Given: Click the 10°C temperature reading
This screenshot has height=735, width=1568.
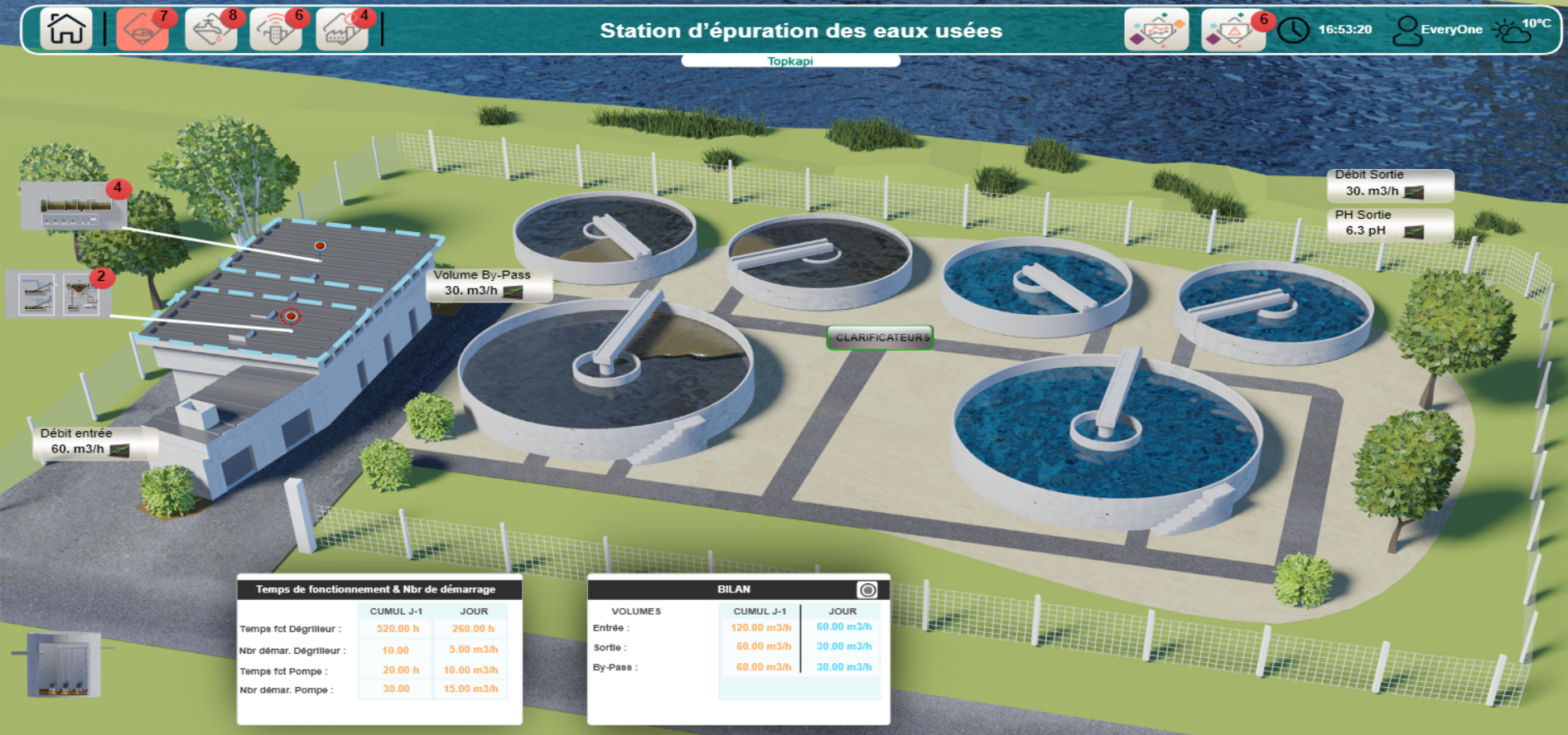Looking at the screenshot, I should pos(1536,23).
